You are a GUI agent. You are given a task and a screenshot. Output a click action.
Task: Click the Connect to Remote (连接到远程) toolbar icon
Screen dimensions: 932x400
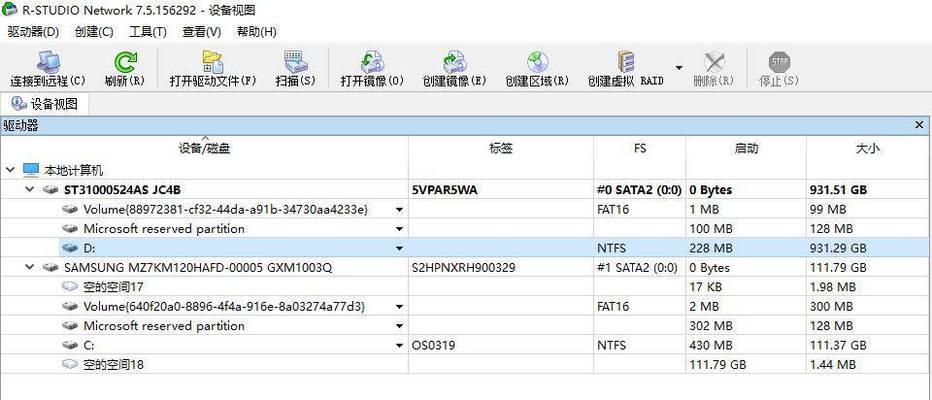pos(49,62)
